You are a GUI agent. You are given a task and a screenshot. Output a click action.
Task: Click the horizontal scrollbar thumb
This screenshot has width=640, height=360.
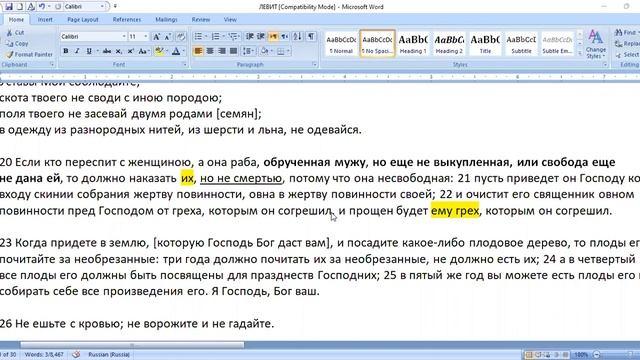point(132,345)
